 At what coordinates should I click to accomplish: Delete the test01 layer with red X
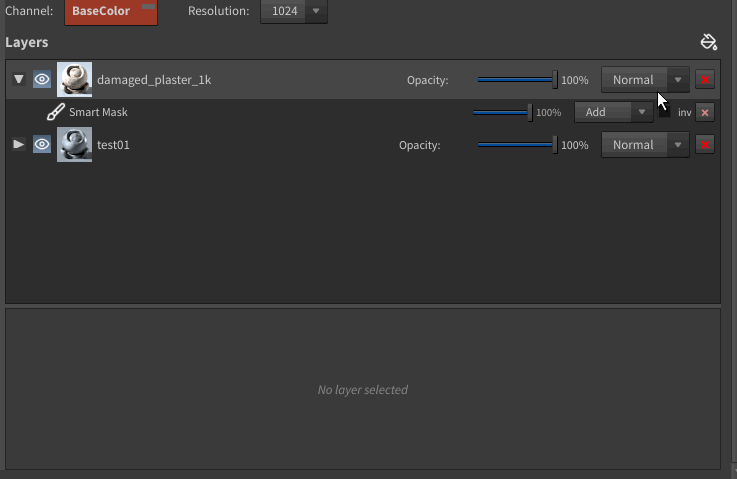(x=705, y=145)
